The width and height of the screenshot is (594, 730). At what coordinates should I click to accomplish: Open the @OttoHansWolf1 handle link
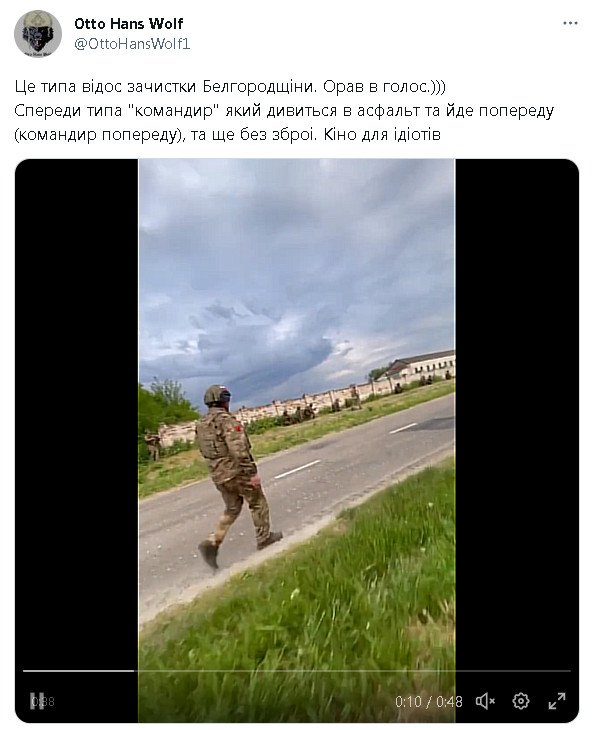pos(132,44)
